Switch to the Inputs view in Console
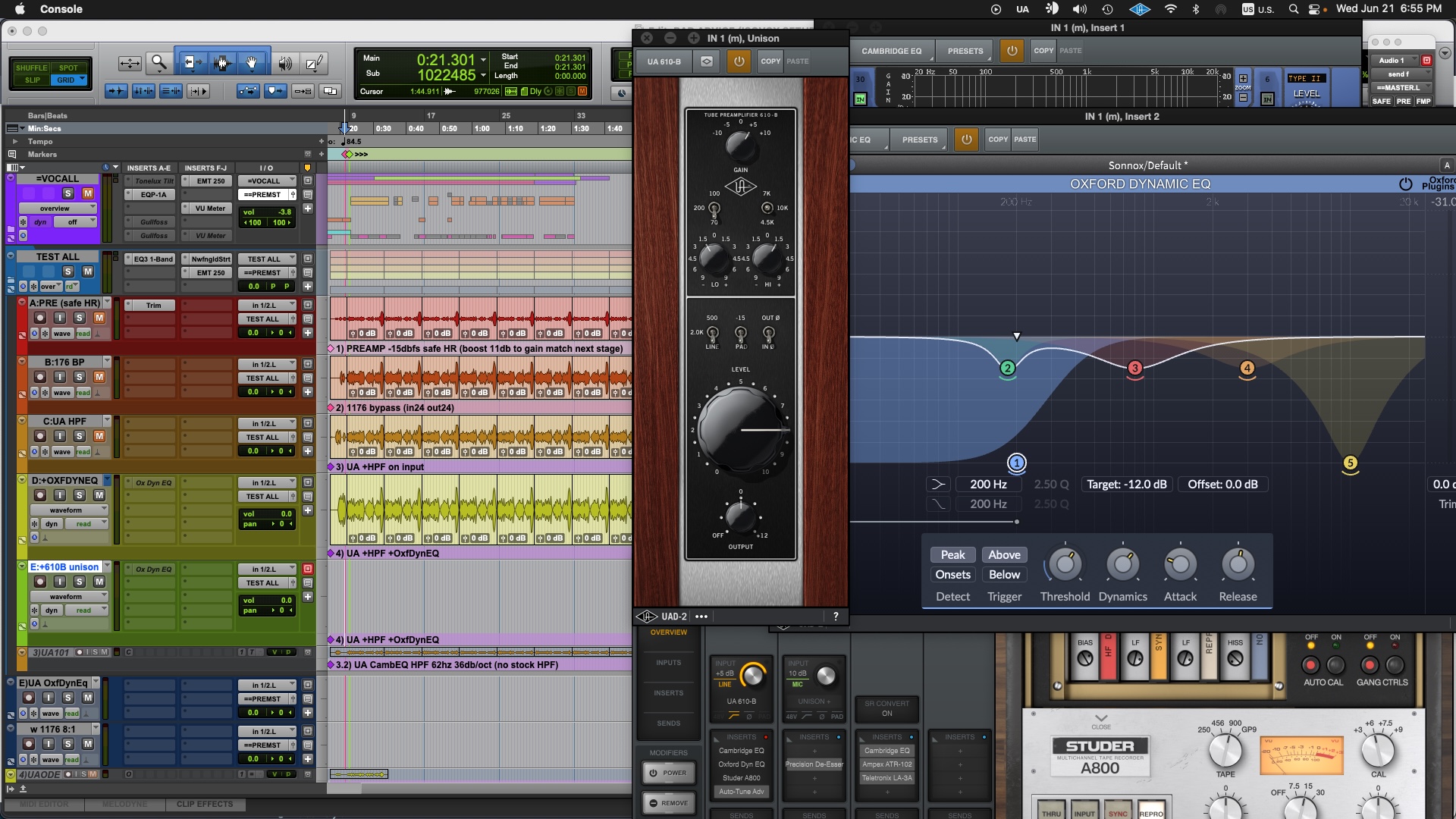1456x819 pixels. click(x=668, y=663)
